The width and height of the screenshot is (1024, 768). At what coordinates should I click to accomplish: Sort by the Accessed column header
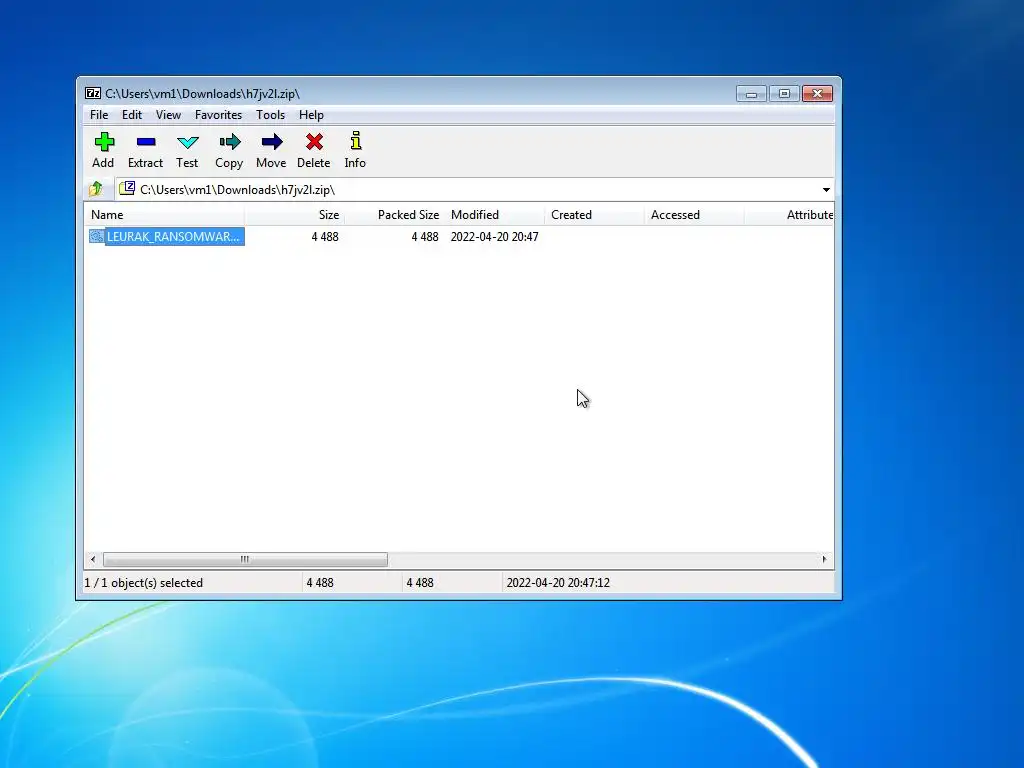(694, 215)
